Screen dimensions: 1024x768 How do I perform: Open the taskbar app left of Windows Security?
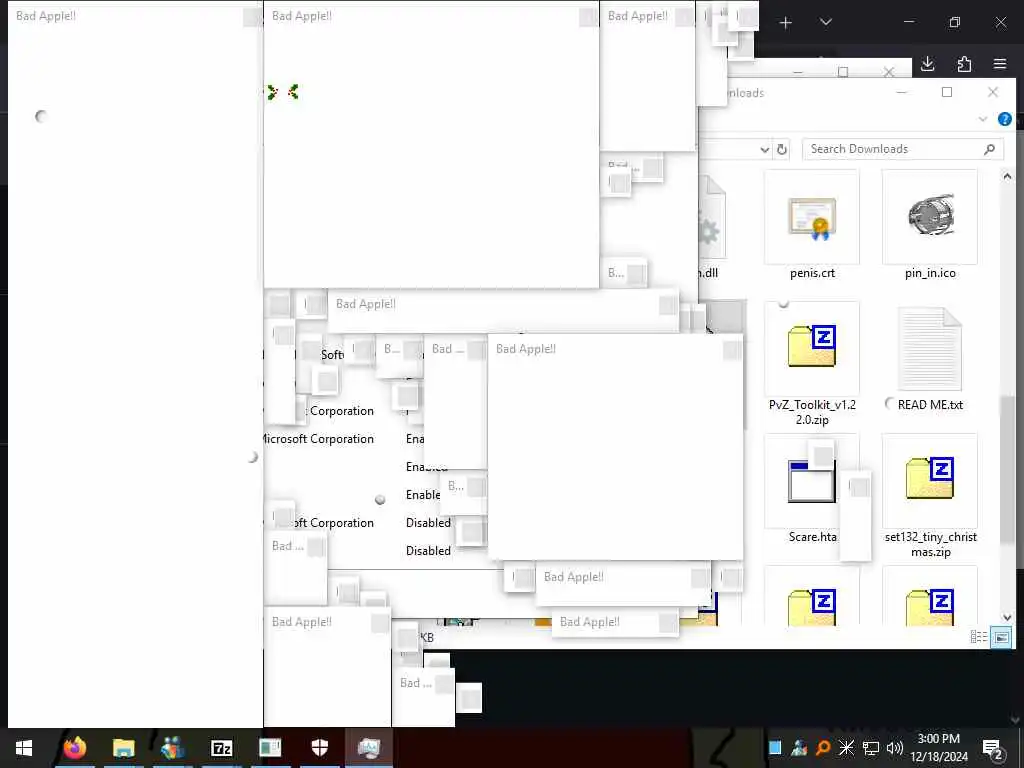270,748
